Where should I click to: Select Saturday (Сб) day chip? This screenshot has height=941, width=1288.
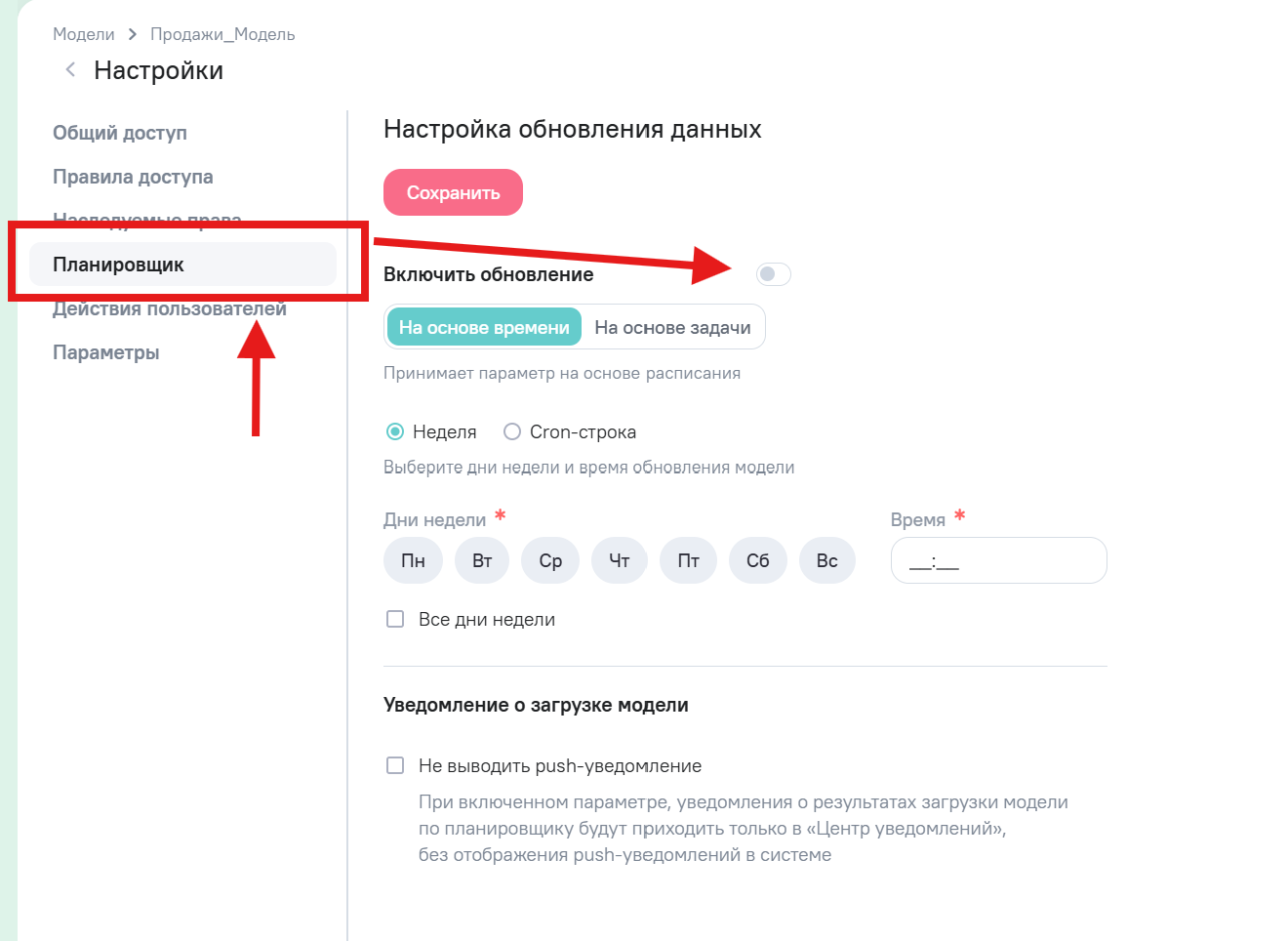coord(758,560)
